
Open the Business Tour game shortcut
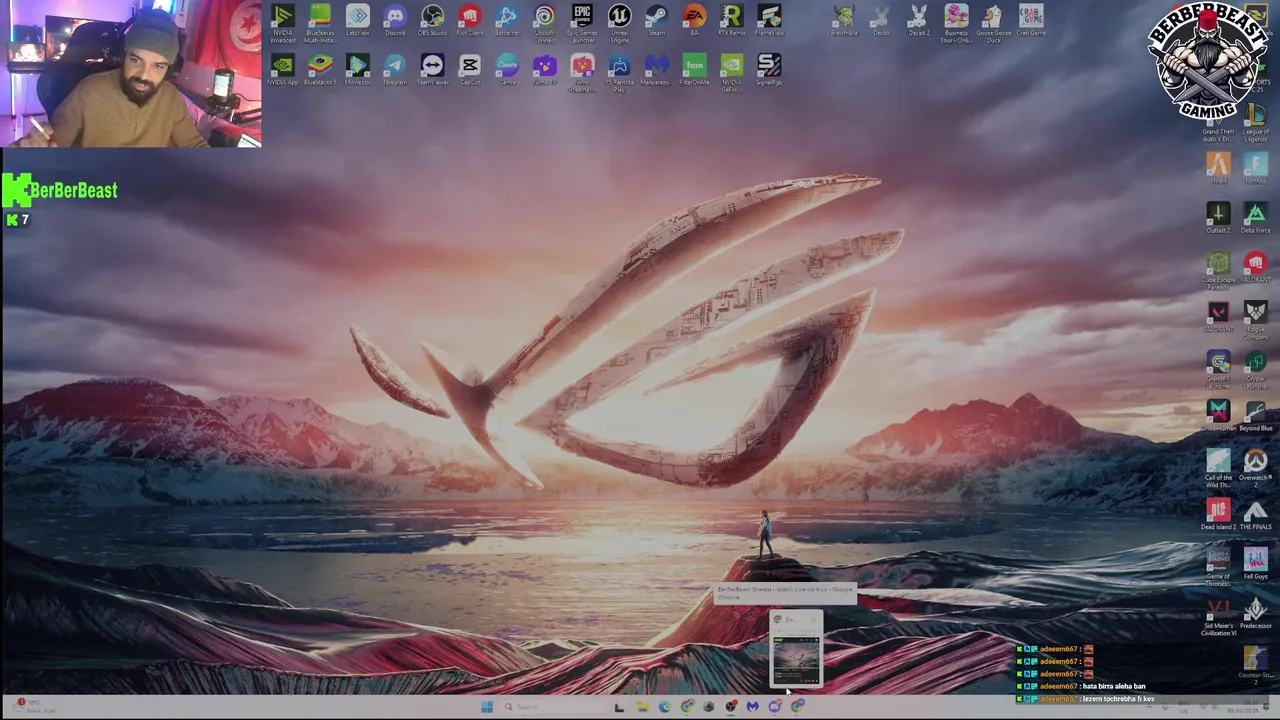click(956, 24)
